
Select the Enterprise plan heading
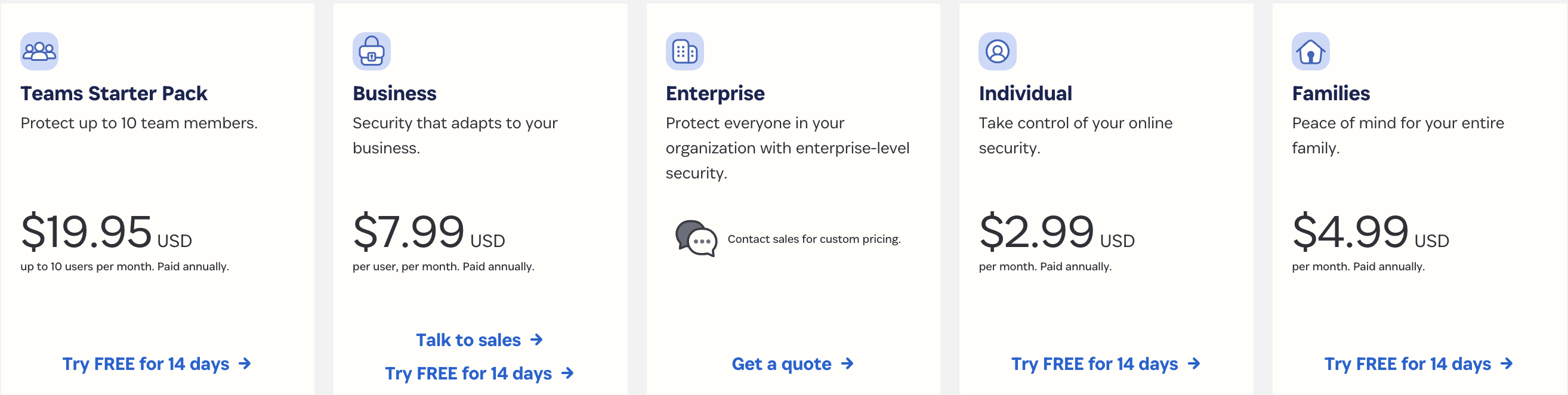[x=715, y=93]
